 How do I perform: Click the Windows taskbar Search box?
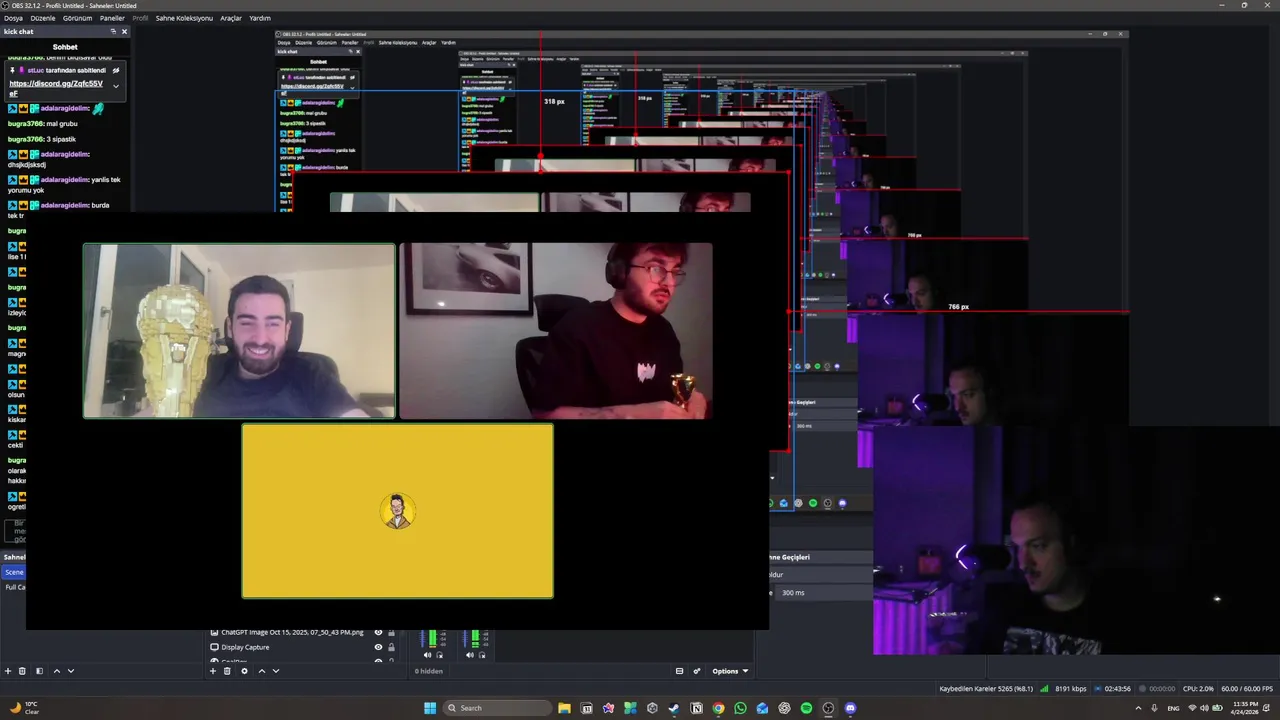(x=497, y=708)
